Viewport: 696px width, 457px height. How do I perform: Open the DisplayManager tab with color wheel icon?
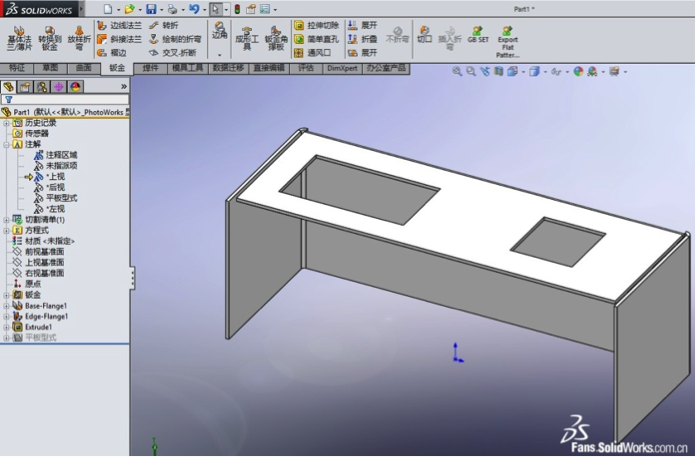(74, 87)
